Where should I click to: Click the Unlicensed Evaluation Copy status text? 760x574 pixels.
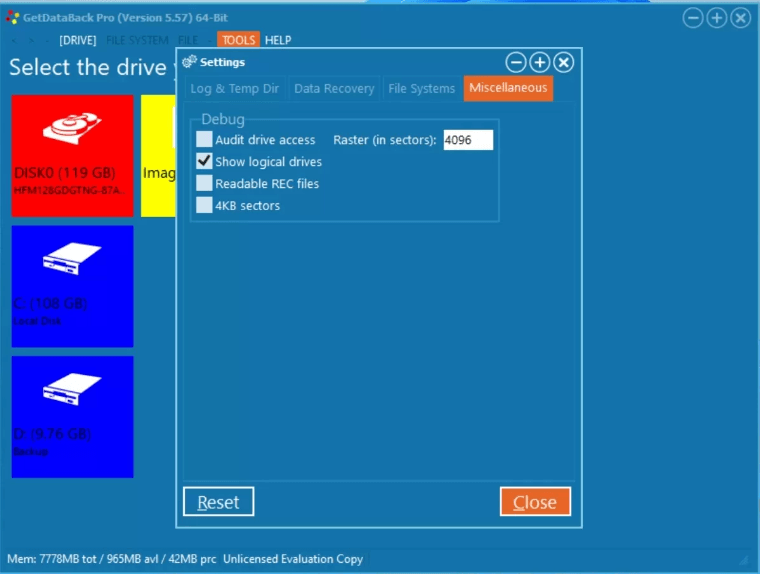tap(293, 559)
